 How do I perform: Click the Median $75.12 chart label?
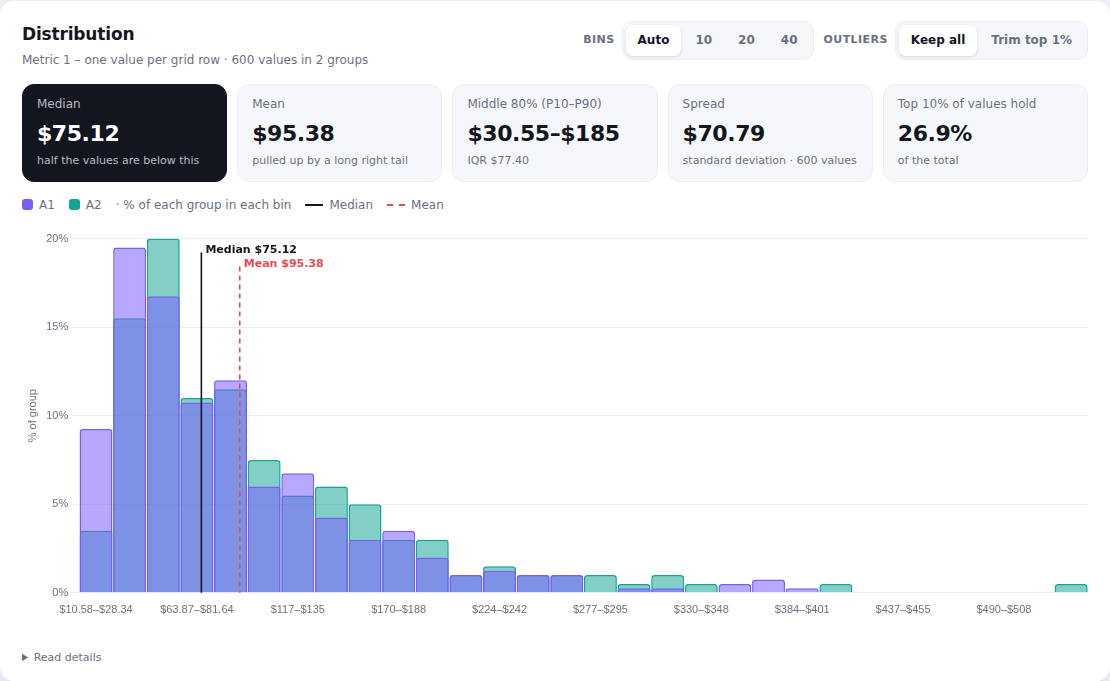pos(251,249)
